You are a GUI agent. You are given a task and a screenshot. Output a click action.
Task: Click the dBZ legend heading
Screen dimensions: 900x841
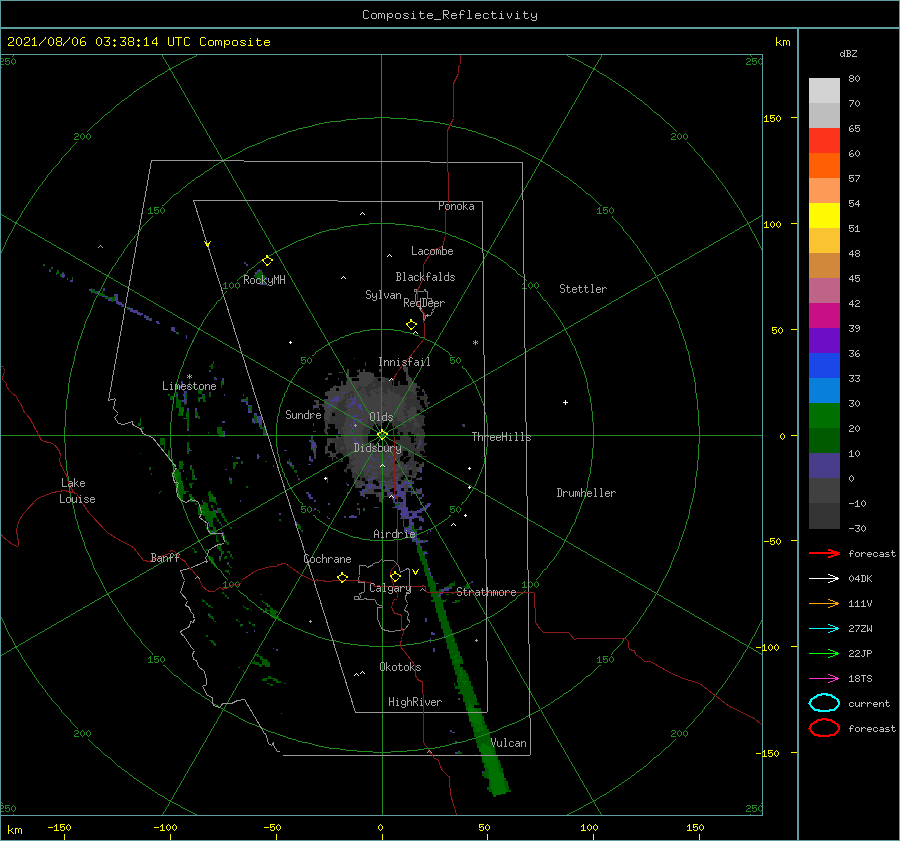(x=848, y=53)
